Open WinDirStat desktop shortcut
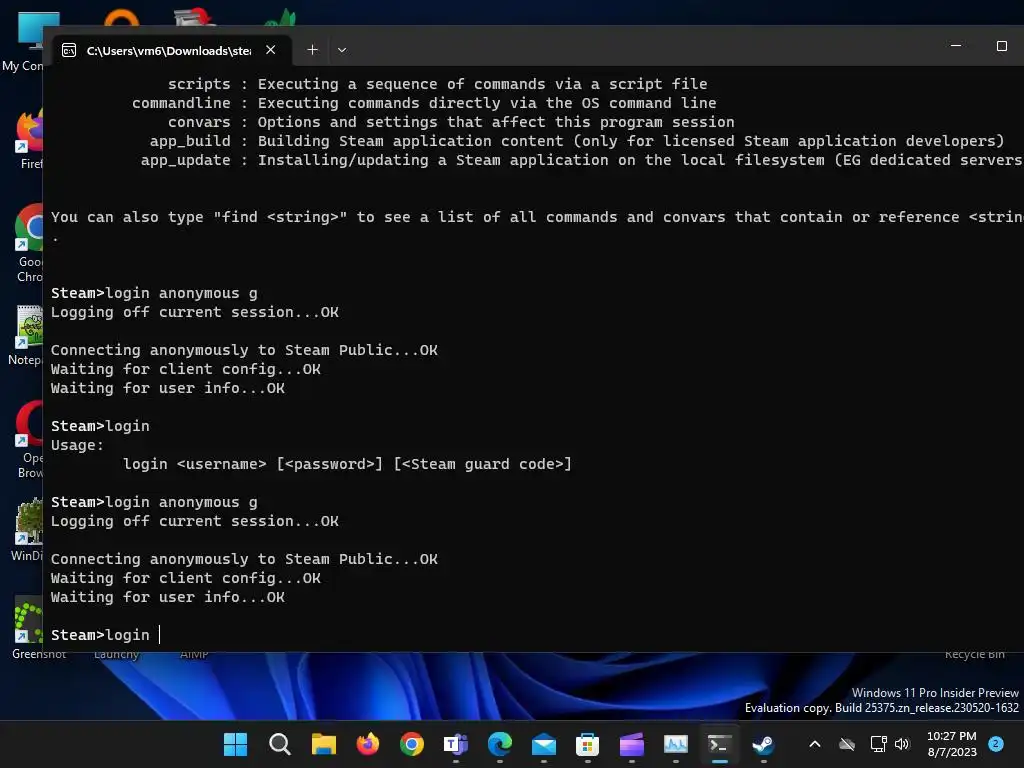Screen dimensions: 1024x768 [26, 530]
